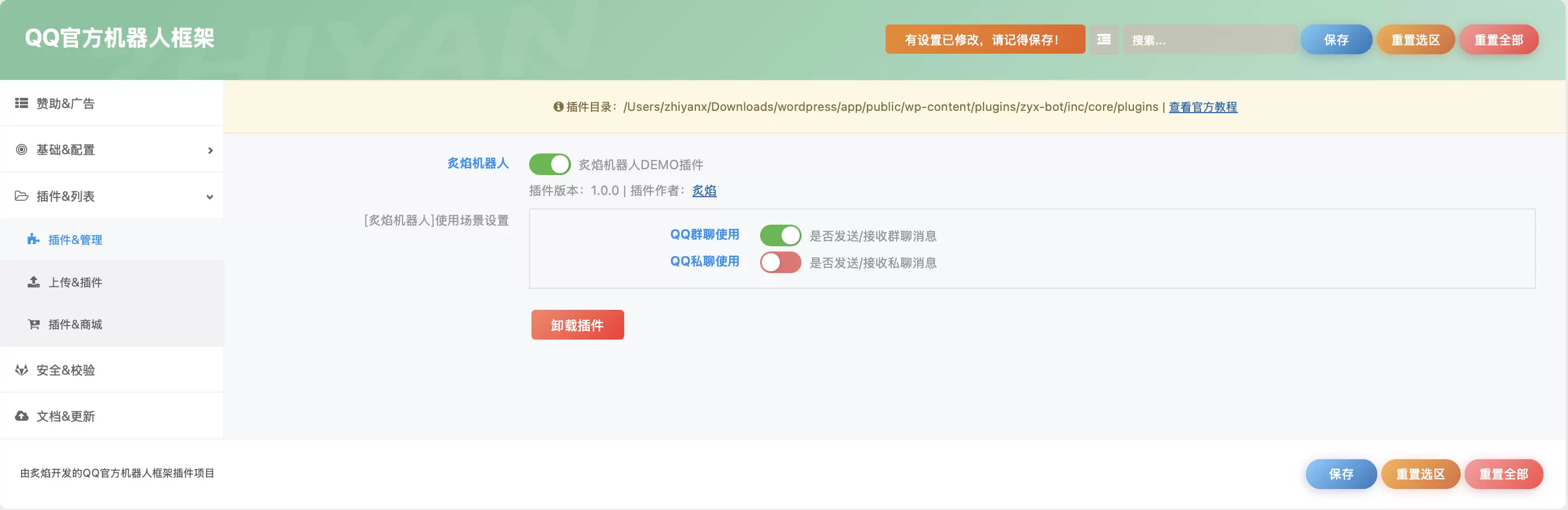Viewport: 1568px width, 510px height.
Task: Click the top 重置全部 button
Action: pos(1499,40)
